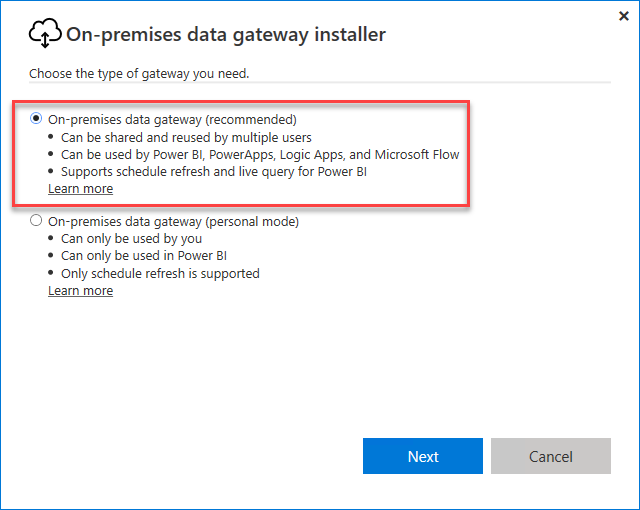The image size is (640, 510).
Task: Open Learn more link under recommended gateway
Action: tap(80, 189)
